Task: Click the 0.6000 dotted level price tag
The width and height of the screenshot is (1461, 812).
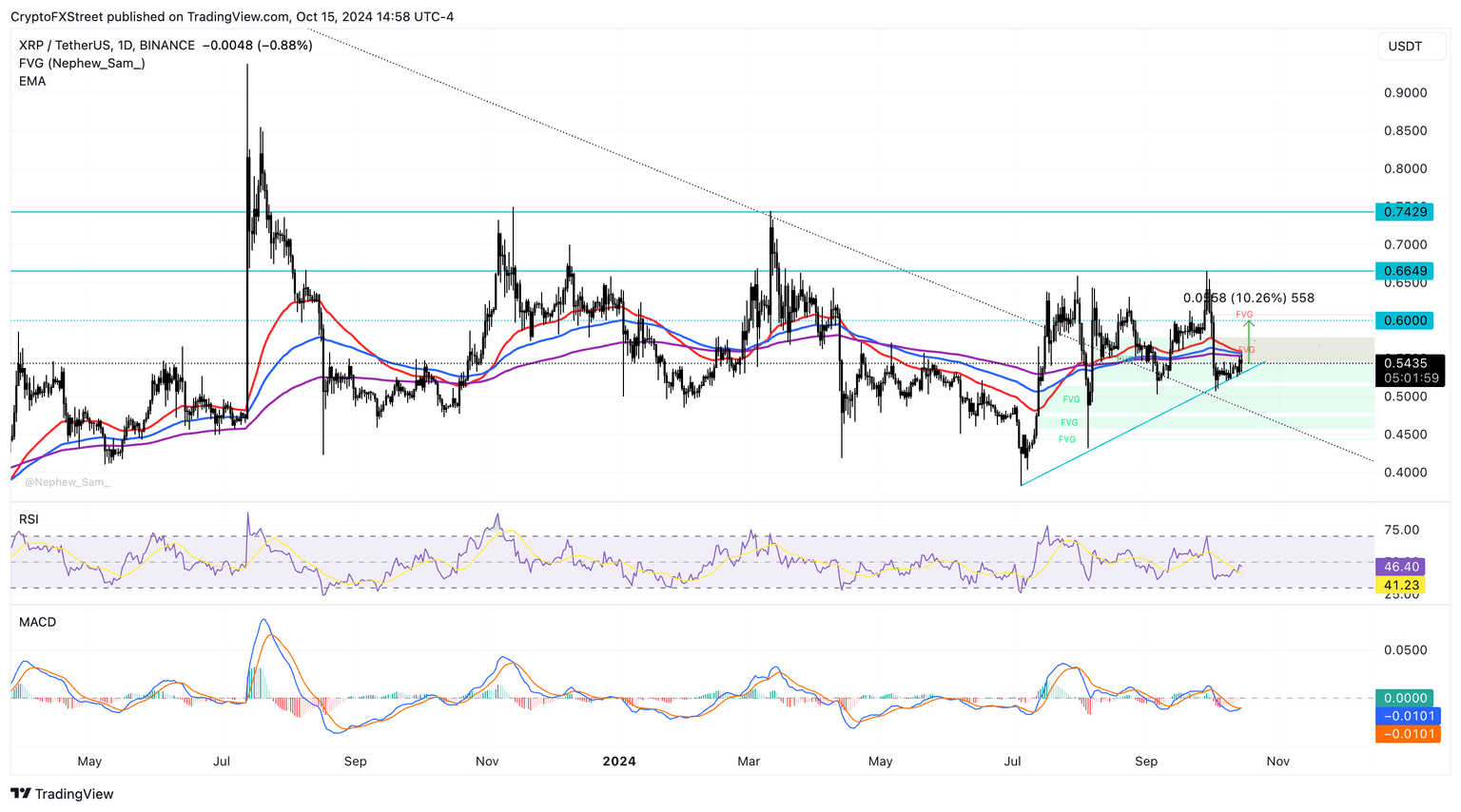Action: click(1405, 320)
